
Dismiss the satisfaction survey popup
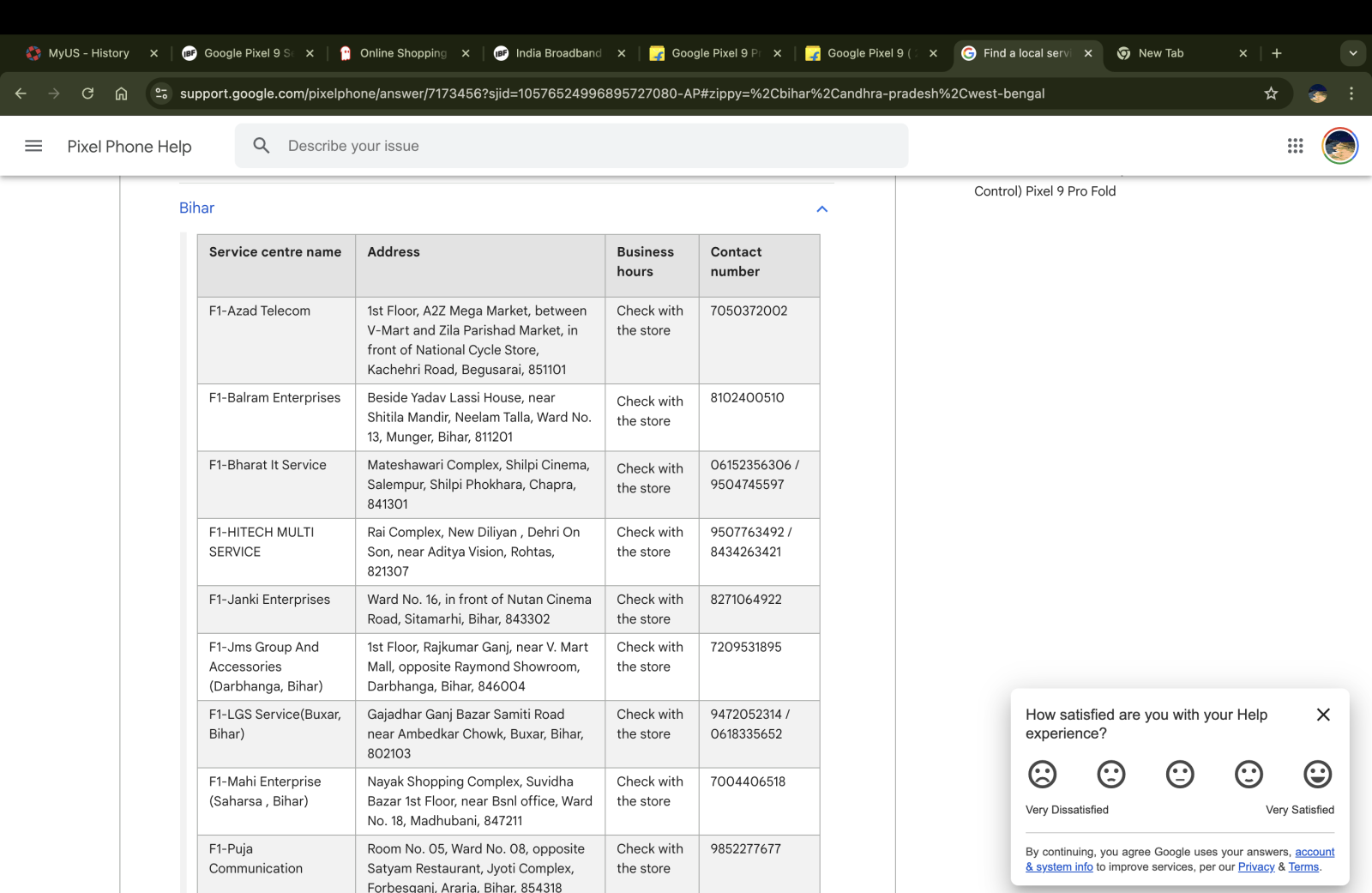(1323, 715)
